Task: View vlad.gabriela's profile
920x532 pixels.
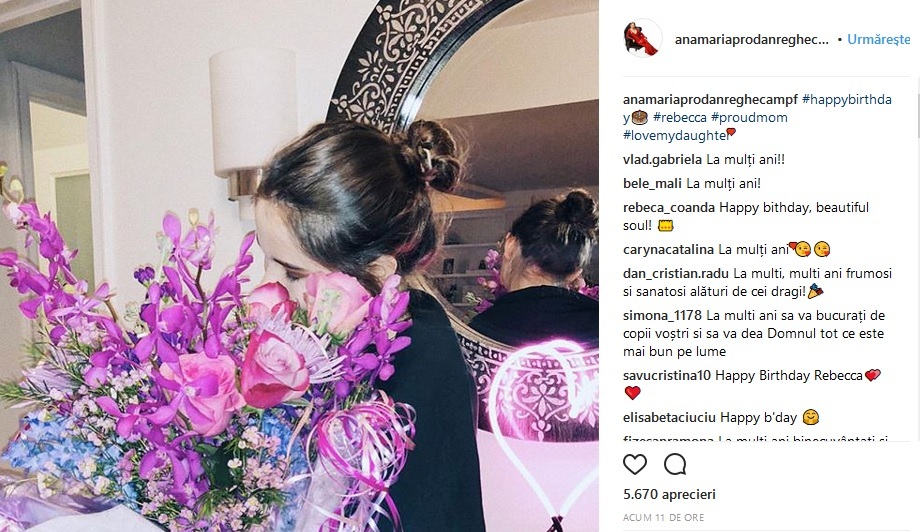Action: pos(662,160)
